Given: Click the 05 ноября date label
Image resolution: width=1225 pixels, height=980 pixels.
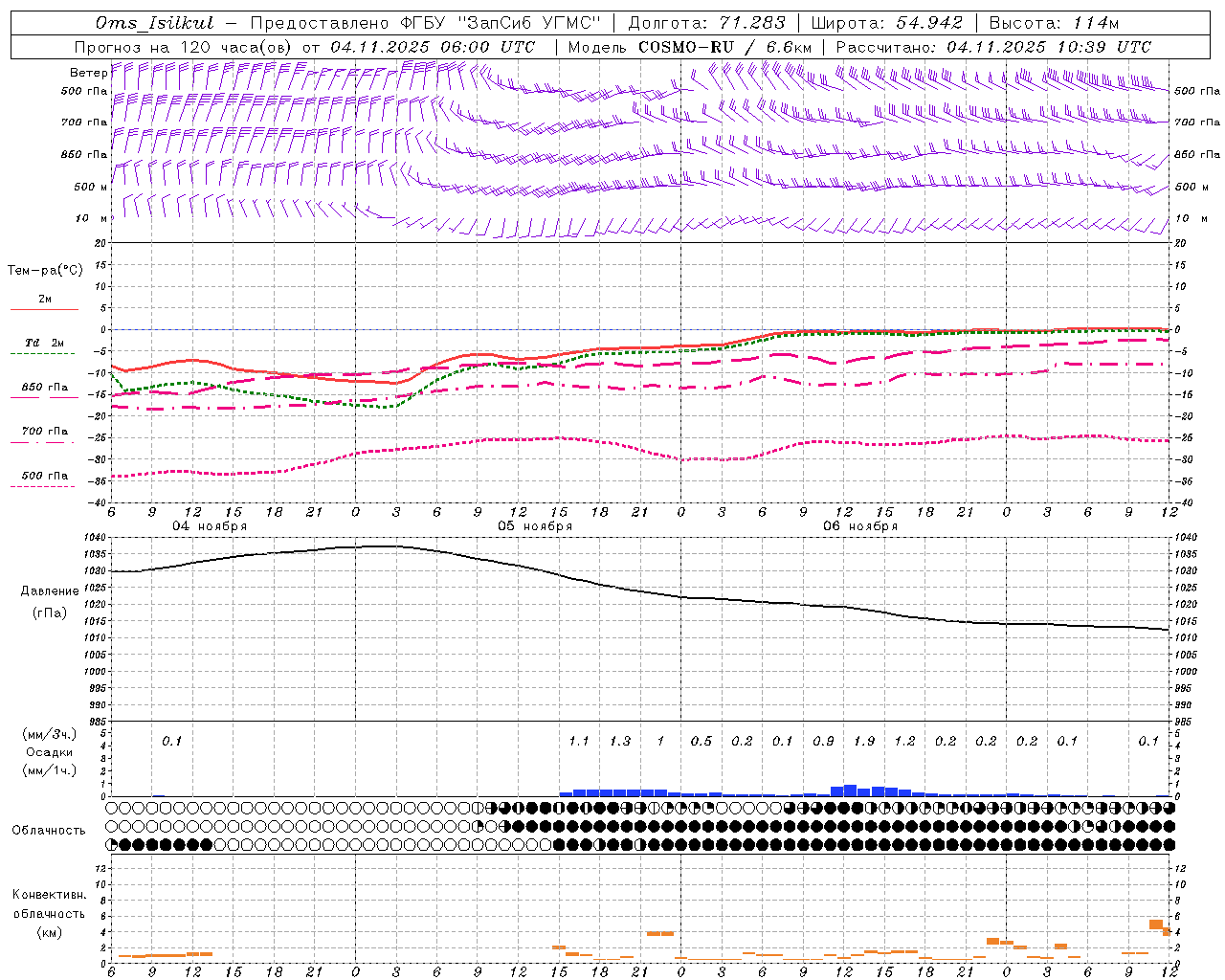Looking at the screenshot, I should (x=535, y=525).
